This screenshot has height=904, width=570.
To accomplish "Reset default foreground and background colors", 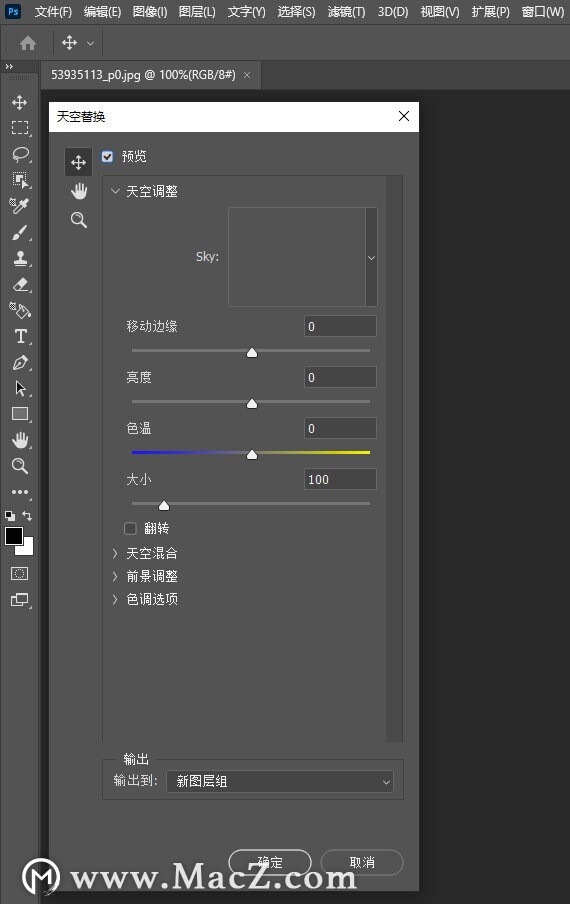I will pos(10,515).
